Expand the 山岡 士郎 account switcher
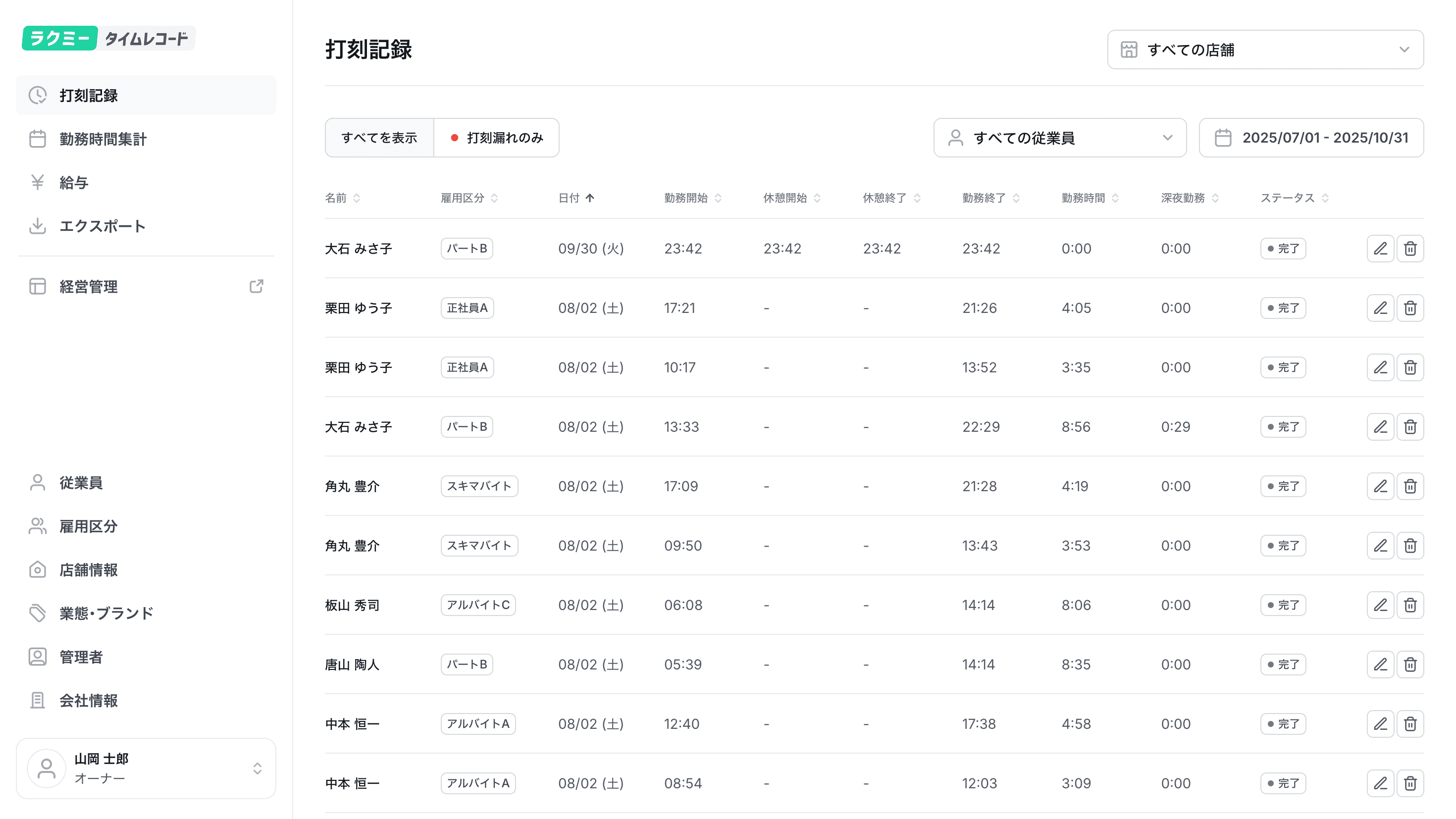Screen dimensions: 1456x819 [146, 768]
